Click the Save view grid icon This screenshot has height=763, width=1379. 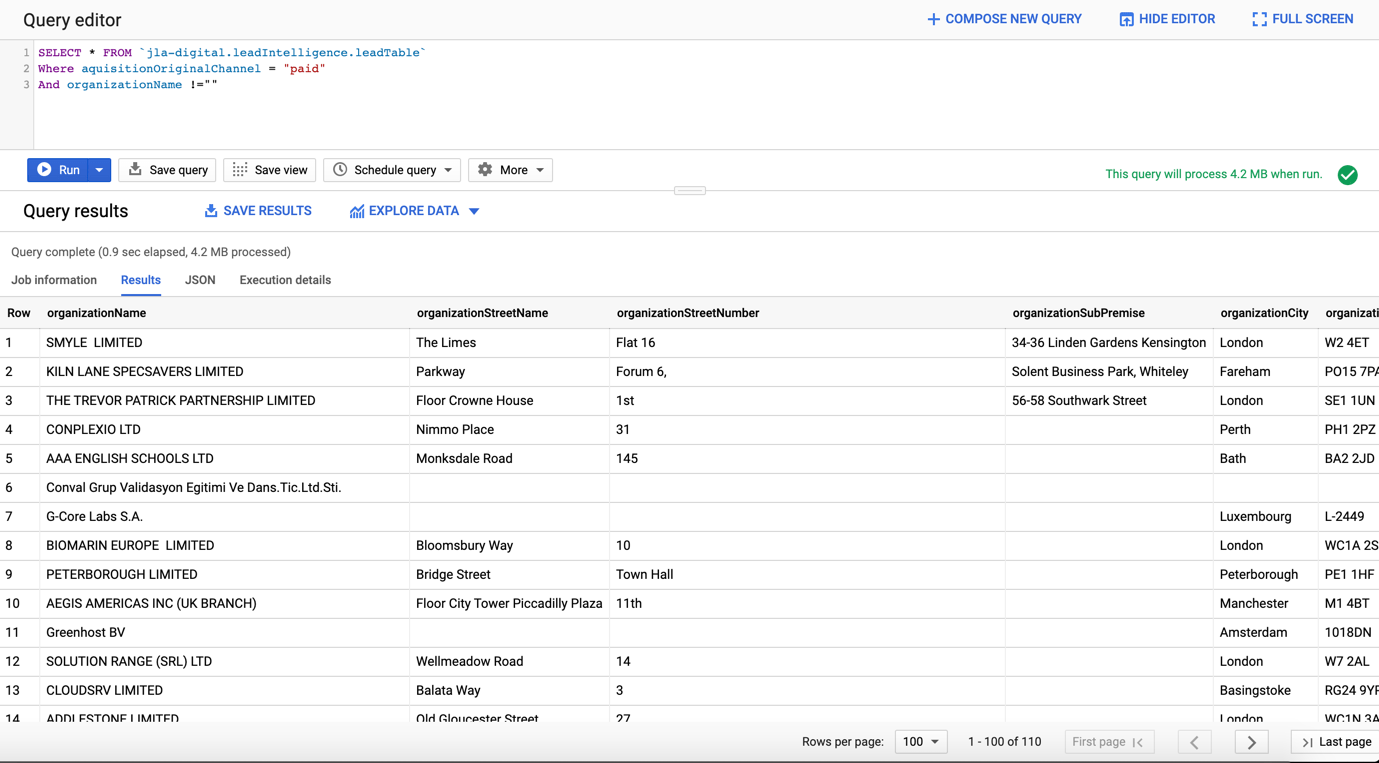coord(240,170)
